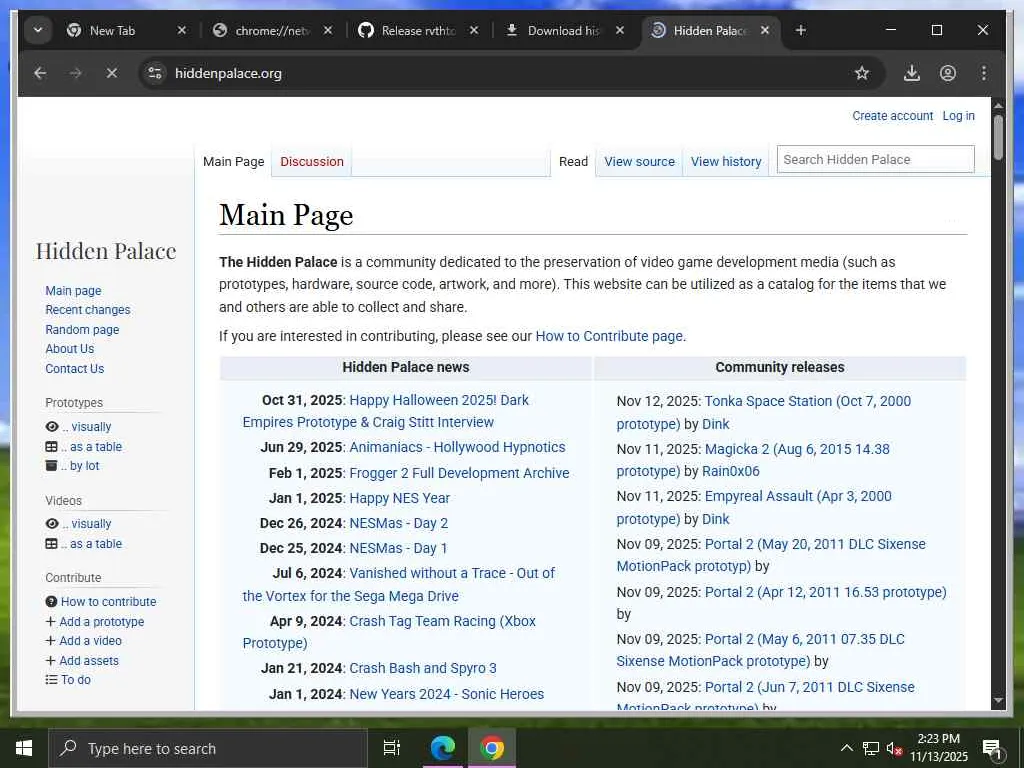Open the Chrome profile icon
1024x768 pixels.
point(948,73)
